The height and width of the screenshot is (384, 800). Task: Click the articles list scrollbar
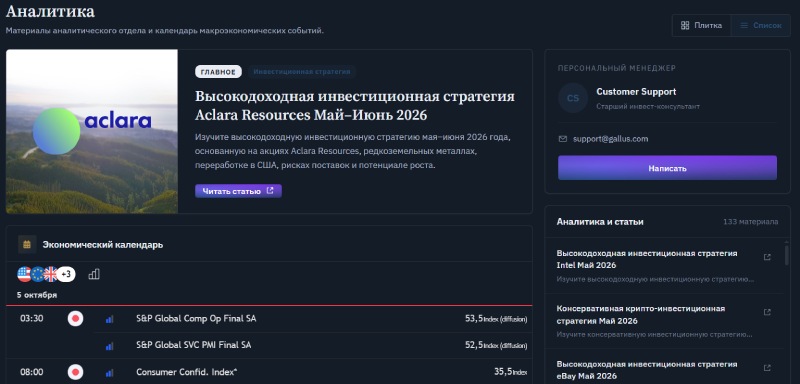pyautogui.click(x=787, y=254)
